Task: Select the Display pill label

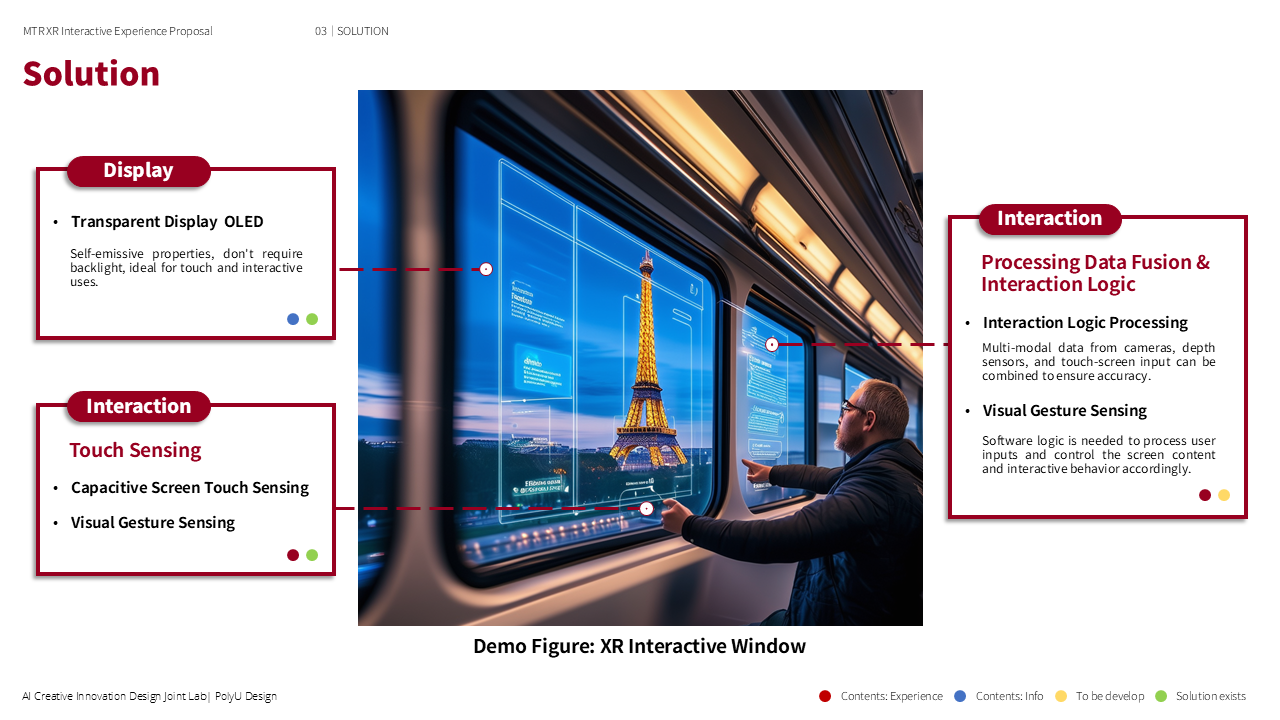Action: (x=138, y=171)
